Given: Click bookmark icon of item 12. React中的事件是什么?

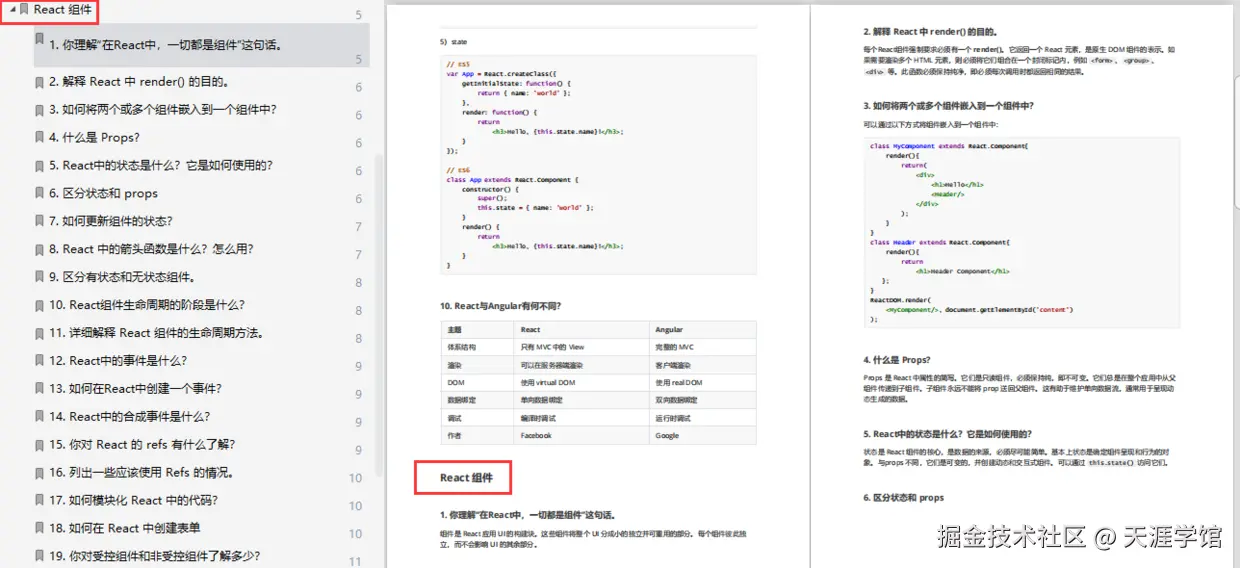Looking at the screenshot, I should 39,361.
